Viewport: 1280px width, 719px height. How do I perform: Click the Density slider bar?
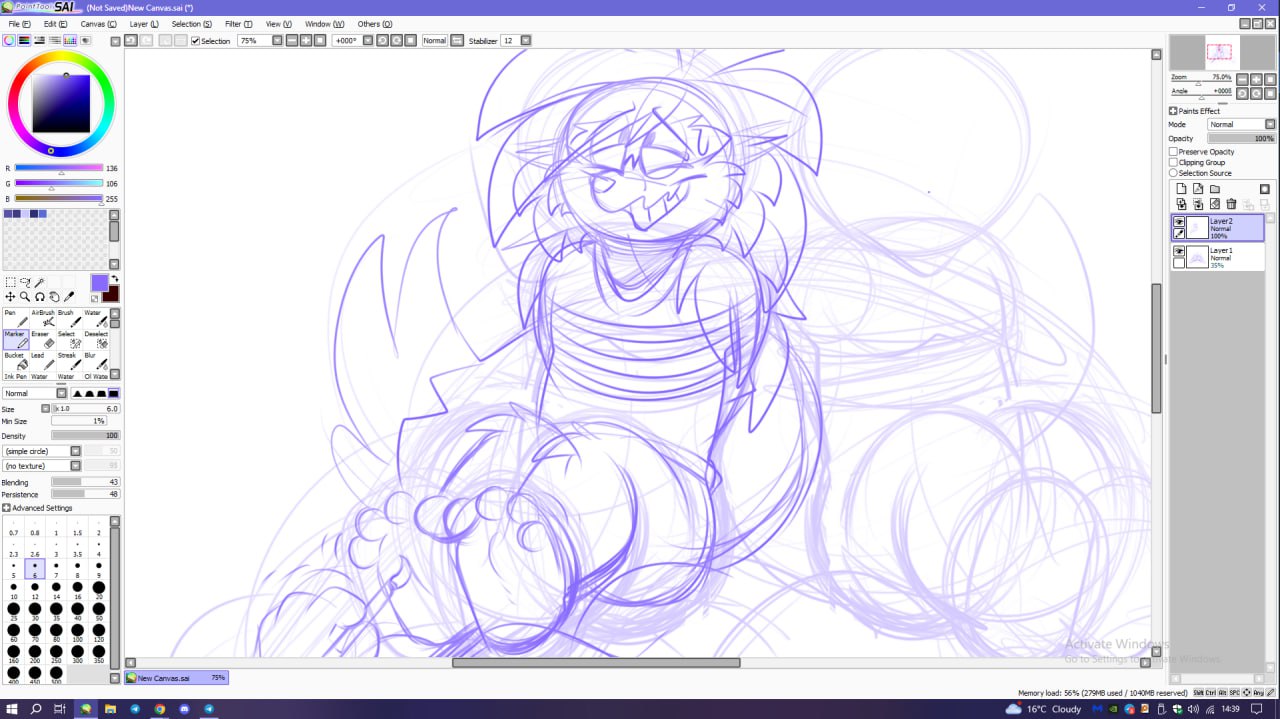point(85,436)
